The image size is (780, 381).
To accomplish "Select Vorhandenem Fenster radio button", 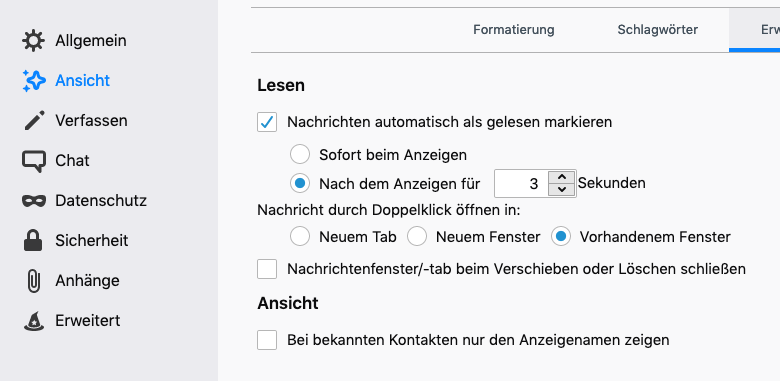I will coord(561,237).
